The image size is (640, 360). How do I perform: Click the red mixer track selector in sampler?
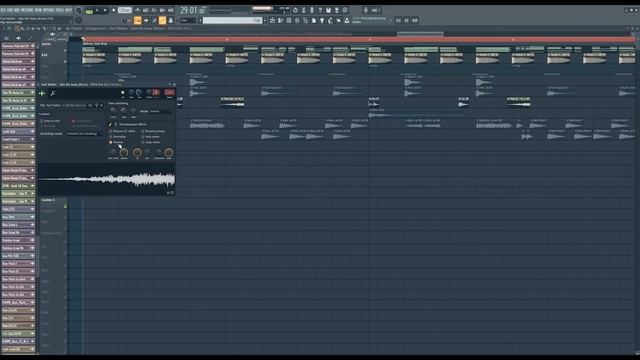click(x=169, y=93)
